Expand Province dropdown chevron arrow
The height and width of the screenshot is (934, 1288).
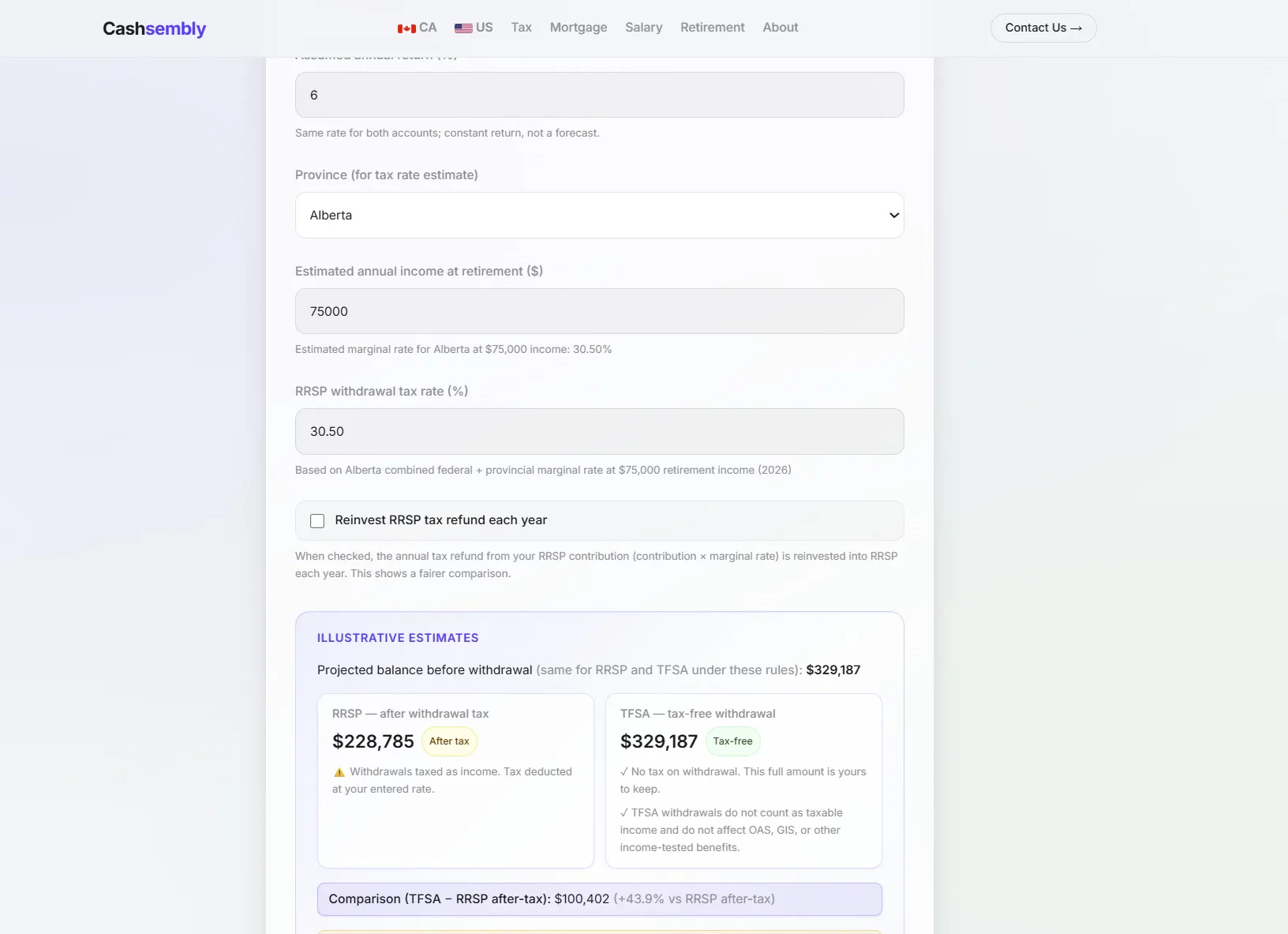click(894, 215)
